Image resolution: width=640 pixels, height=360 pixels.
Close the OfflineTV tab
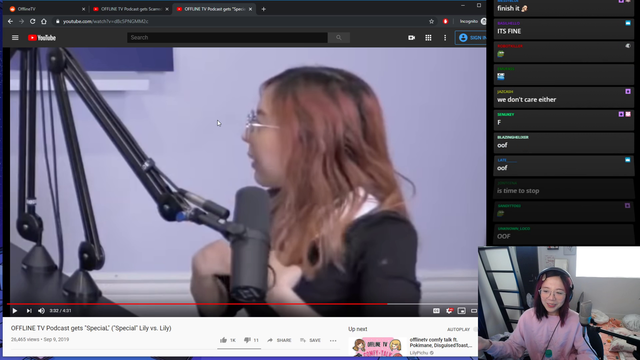(83, 9)
